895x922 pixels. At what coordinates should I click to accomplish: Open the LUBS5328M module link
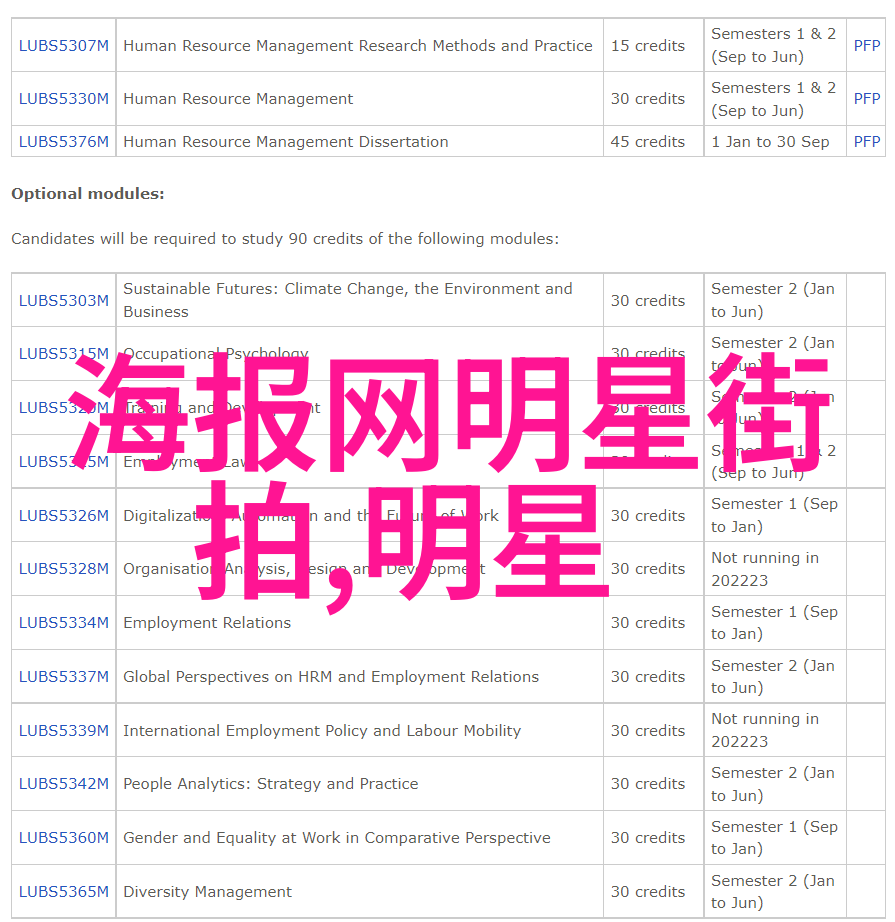(64, 569)
